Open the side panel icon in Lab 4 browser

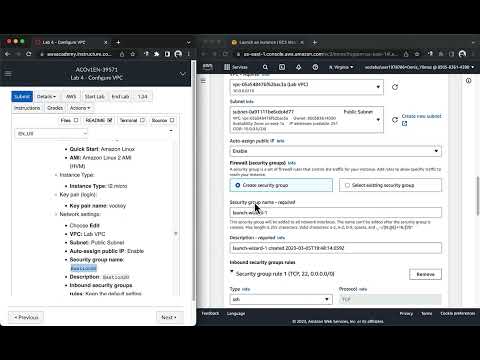pos(167,54)
